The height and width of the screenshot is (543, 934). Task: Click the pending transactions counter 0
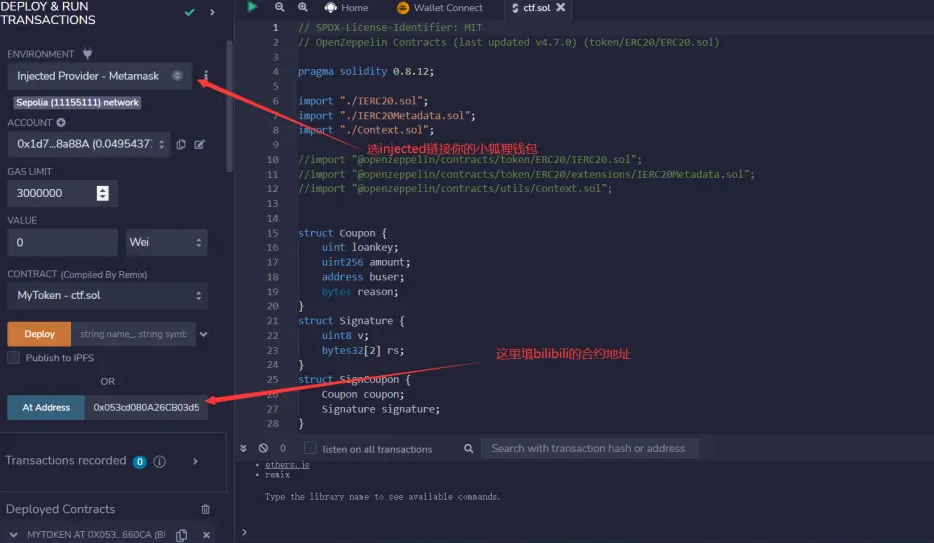point(283,448)
